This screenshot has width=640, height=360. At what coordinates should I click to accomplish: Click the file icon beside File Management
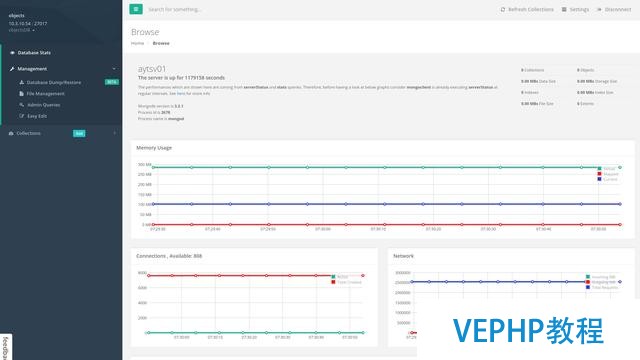coord(22,93)
